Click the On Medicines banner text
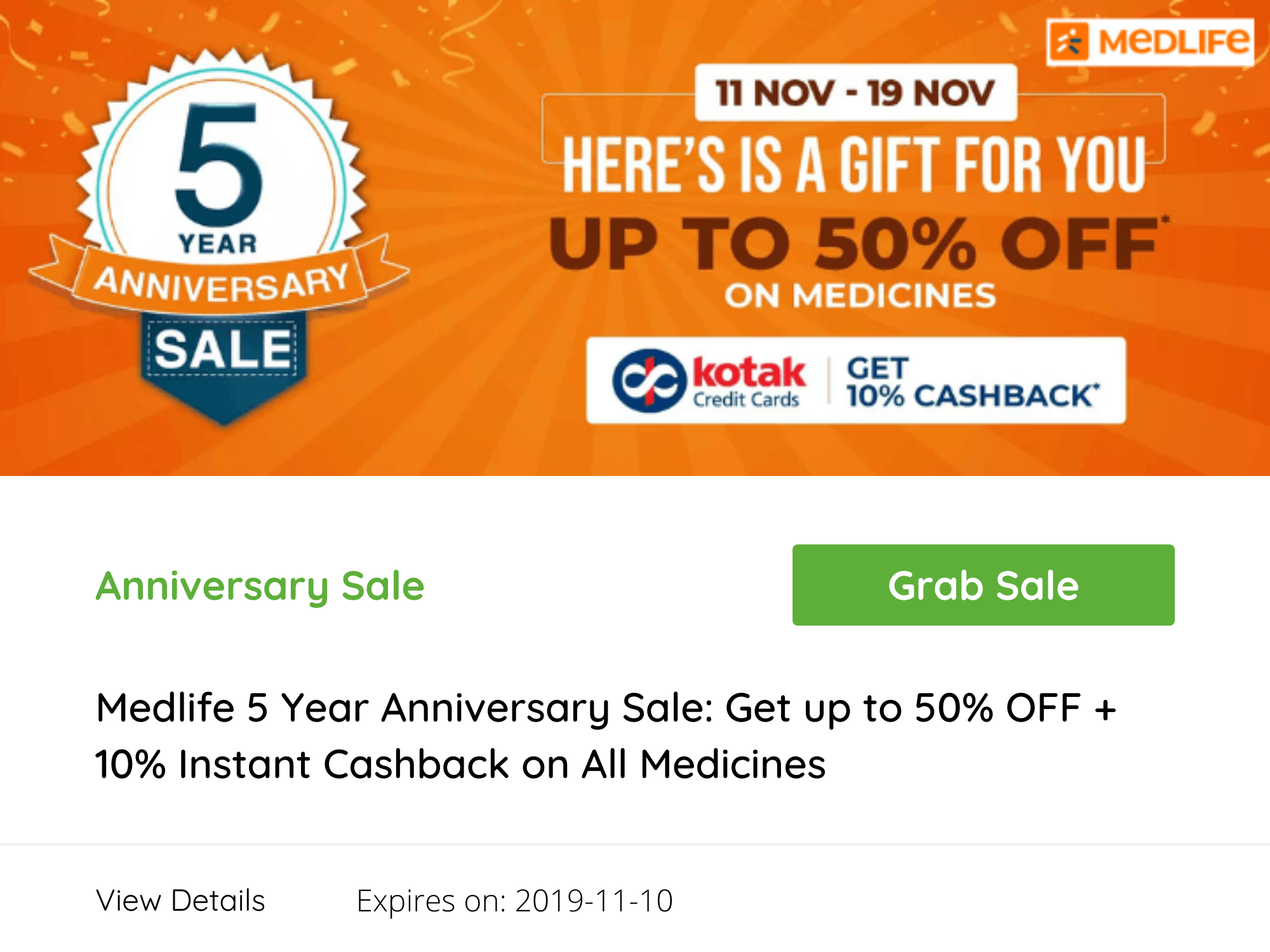1270x952 pixels. tap(860, 296)
